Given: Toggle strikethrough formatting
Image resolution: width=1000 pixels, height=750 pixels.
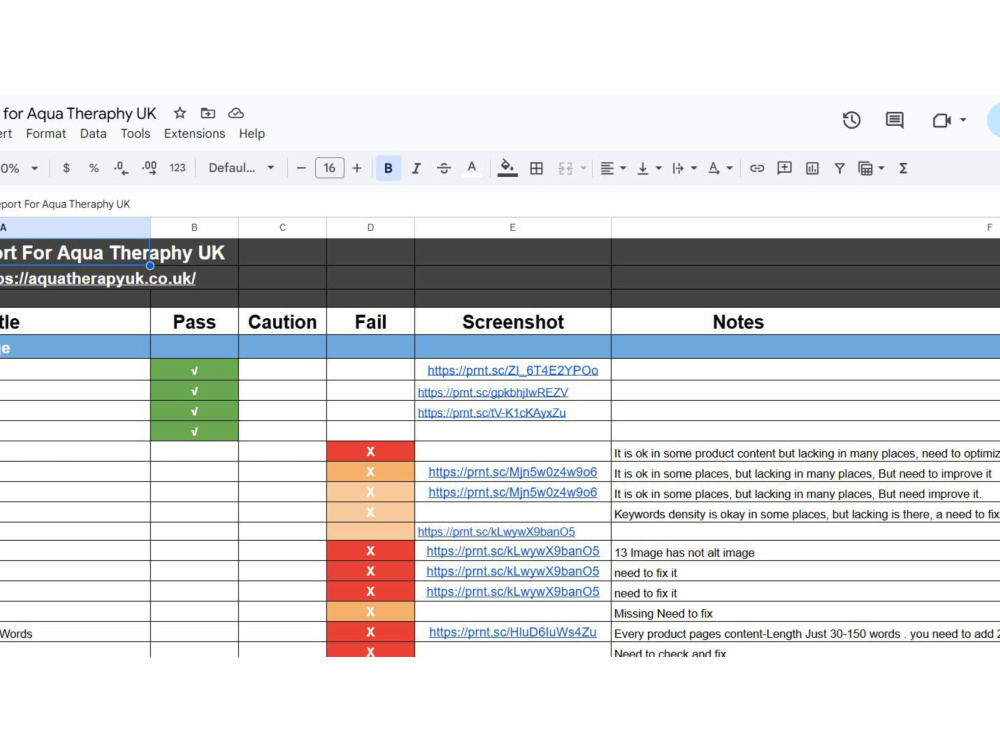Looking at the screenshot, I should click(444, 168).
